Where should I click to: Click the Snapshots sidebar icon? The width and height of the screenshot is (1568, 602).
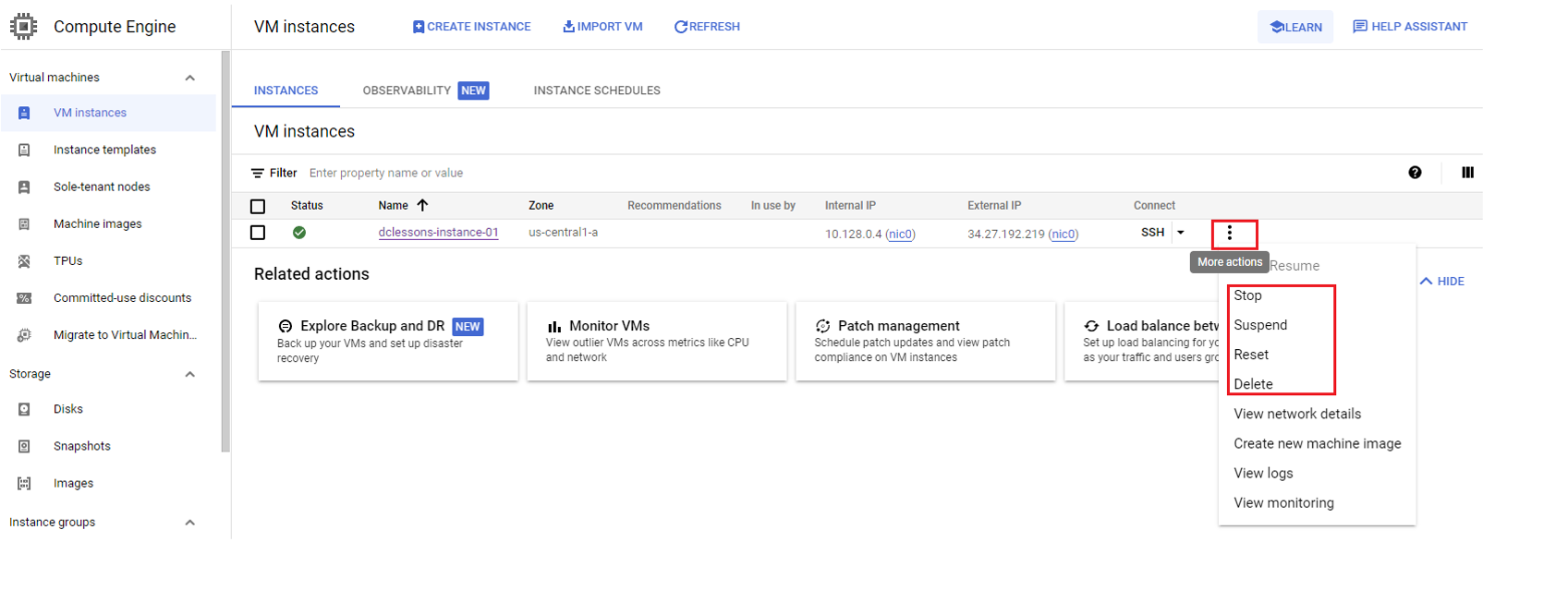coord(24,446)
